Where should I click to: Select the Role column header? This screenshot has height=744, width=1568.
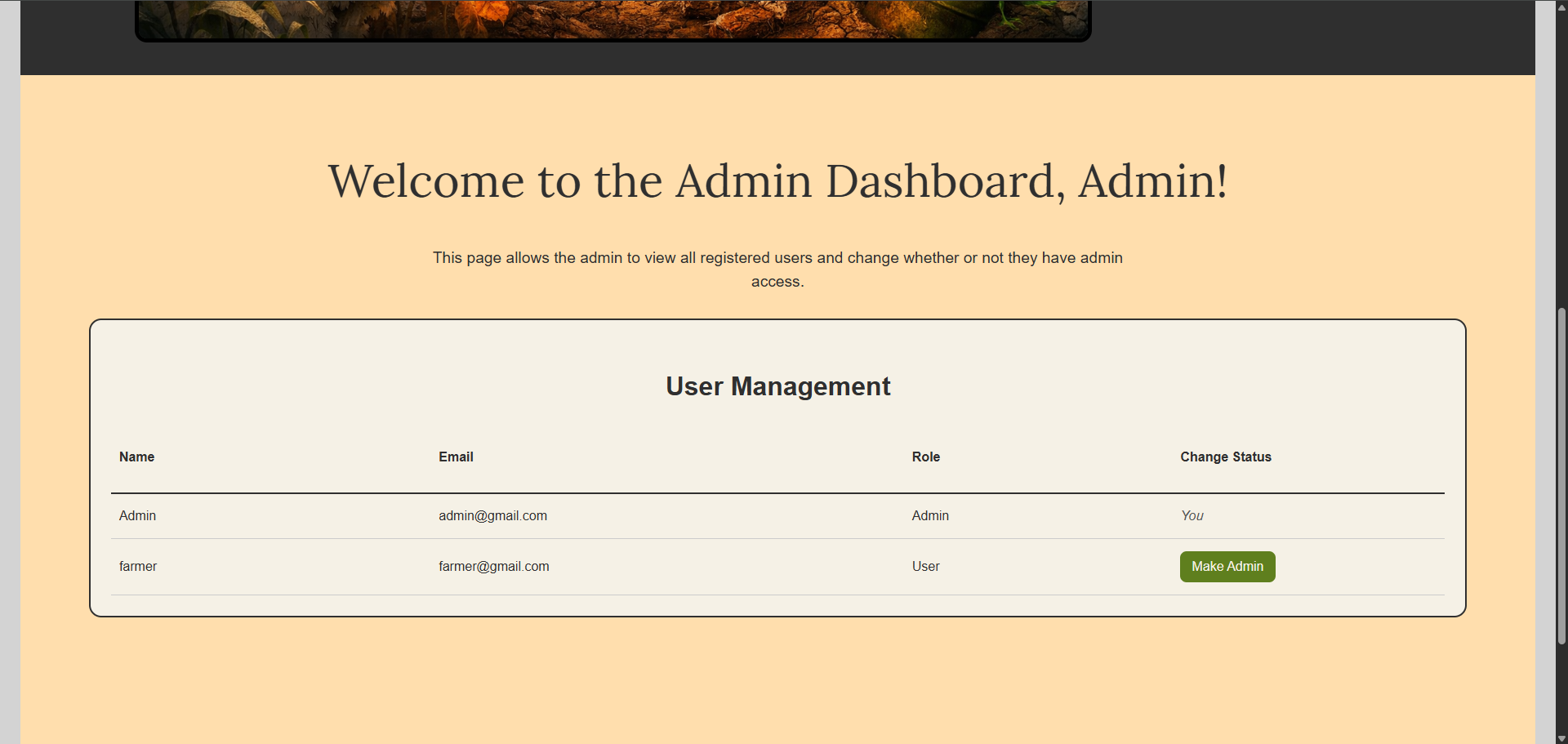(925, 457)
